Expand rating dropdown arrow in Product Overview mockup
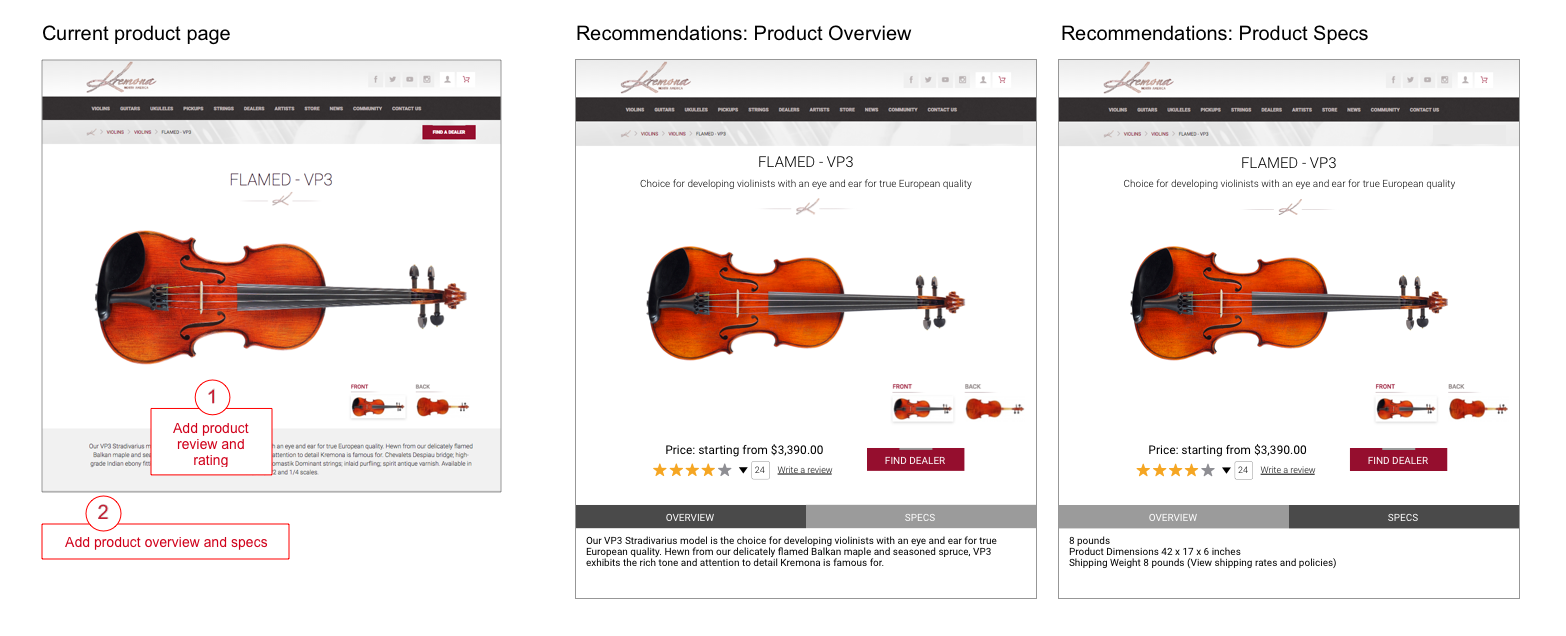 [743, 470]
